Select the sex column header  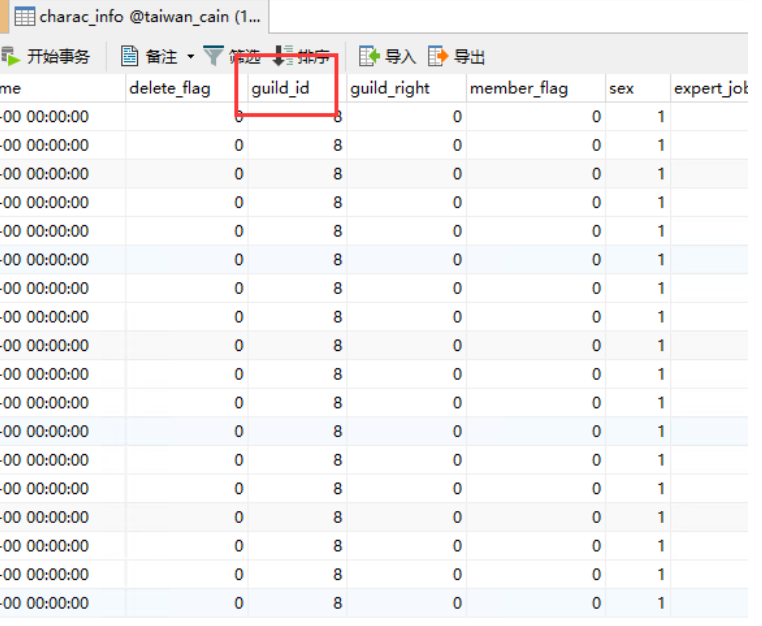(621, 88)
